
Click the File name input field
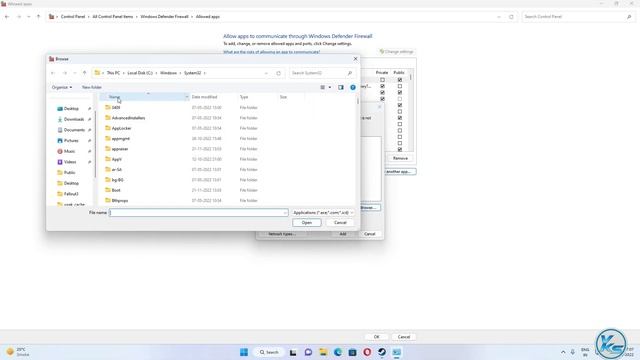(199, 213)
